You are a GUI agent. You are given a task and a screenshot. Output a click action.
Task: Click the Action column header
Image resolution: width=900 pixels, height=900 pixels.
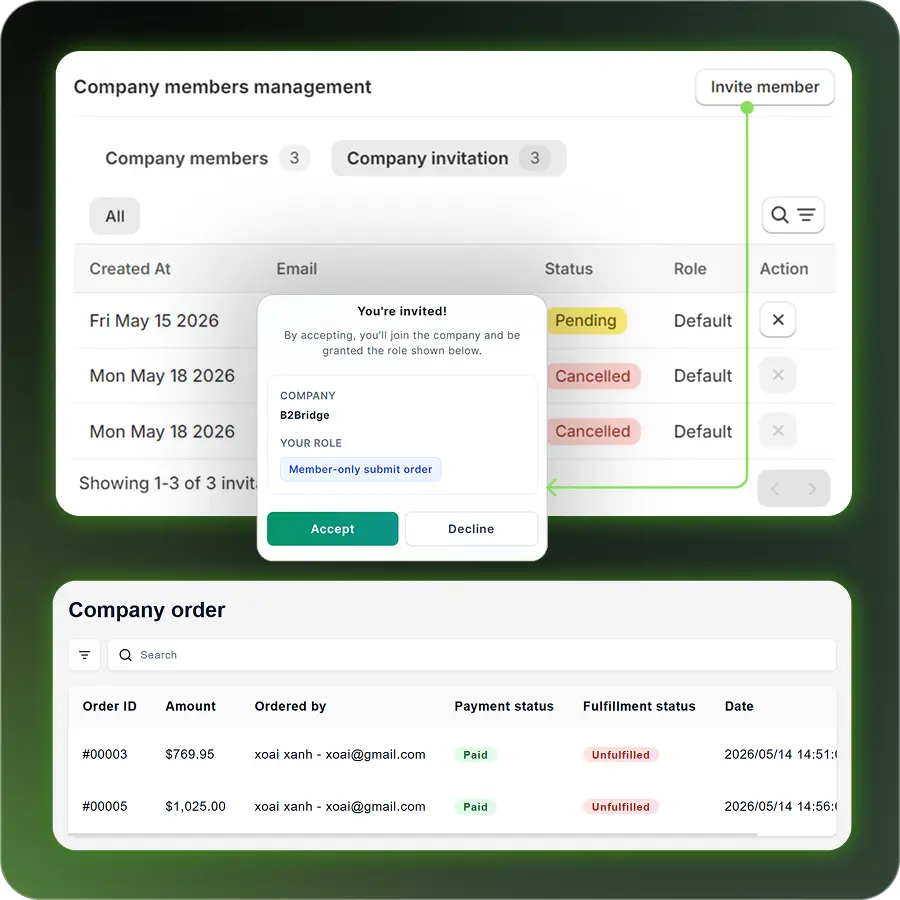(x=784, y=269)
